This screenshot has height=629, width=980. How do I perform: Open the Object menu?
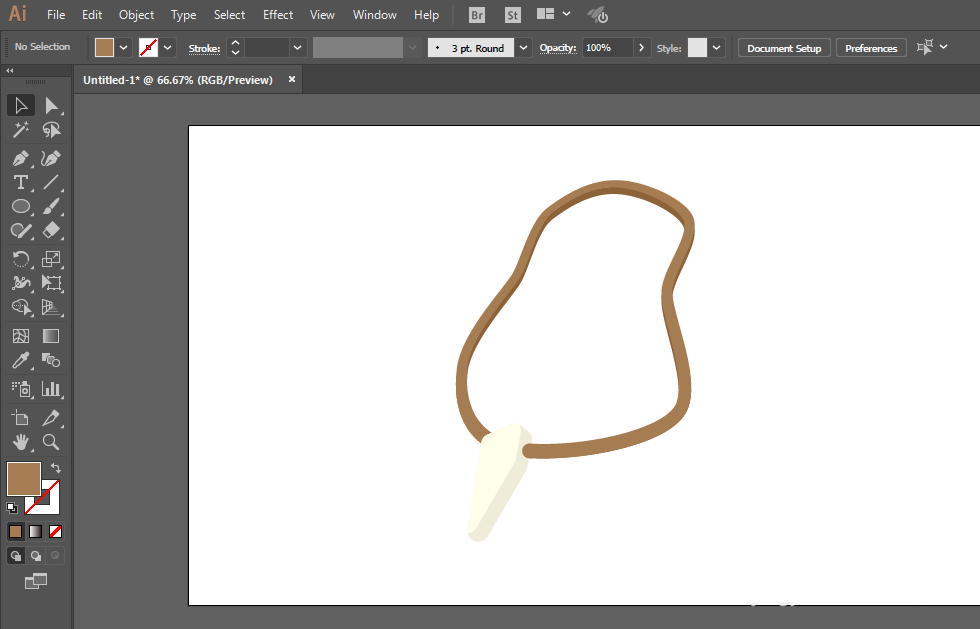coord(136,14)
